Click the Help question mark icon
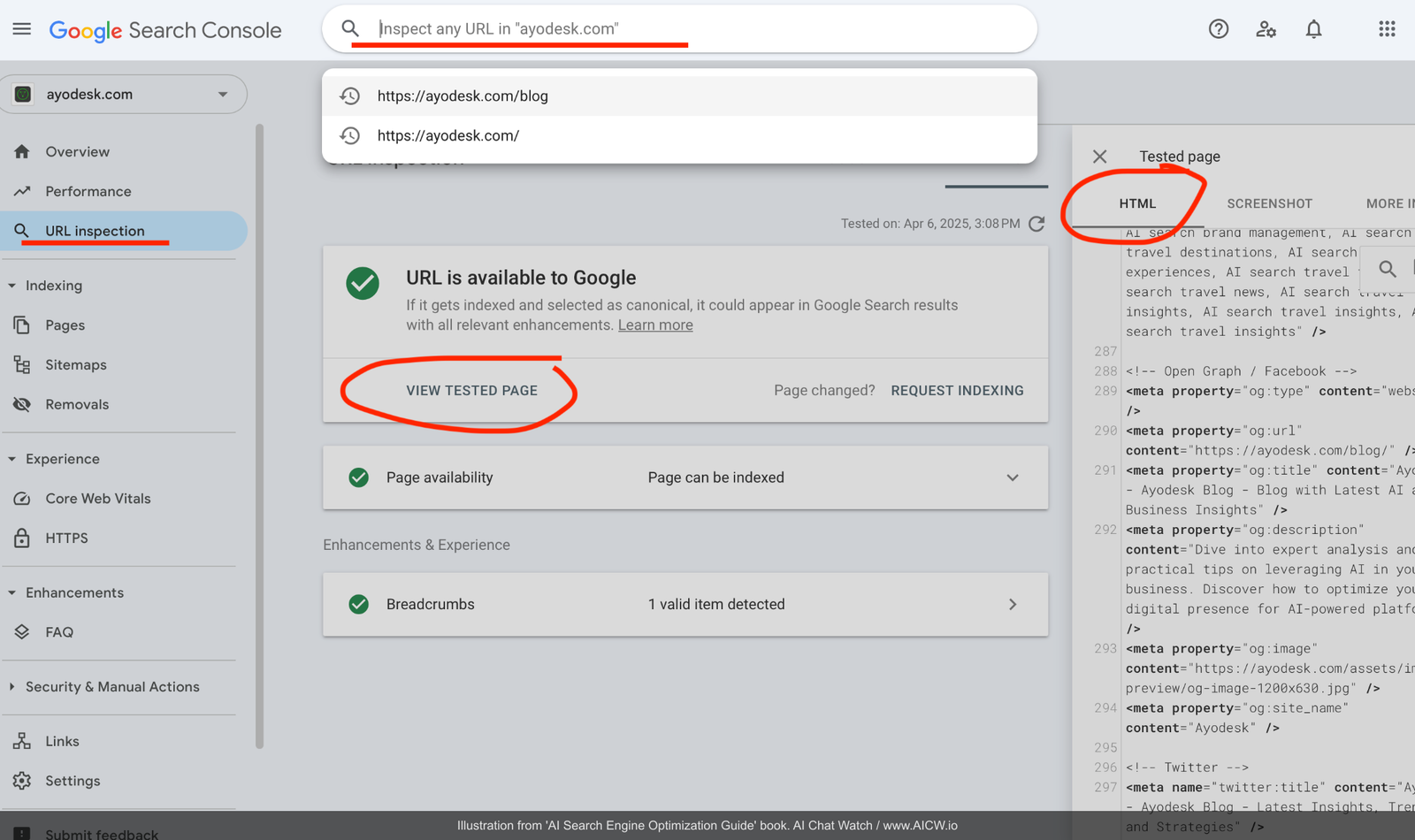Viewport: 1415px width, 840px height. (x=1218, y=29)
